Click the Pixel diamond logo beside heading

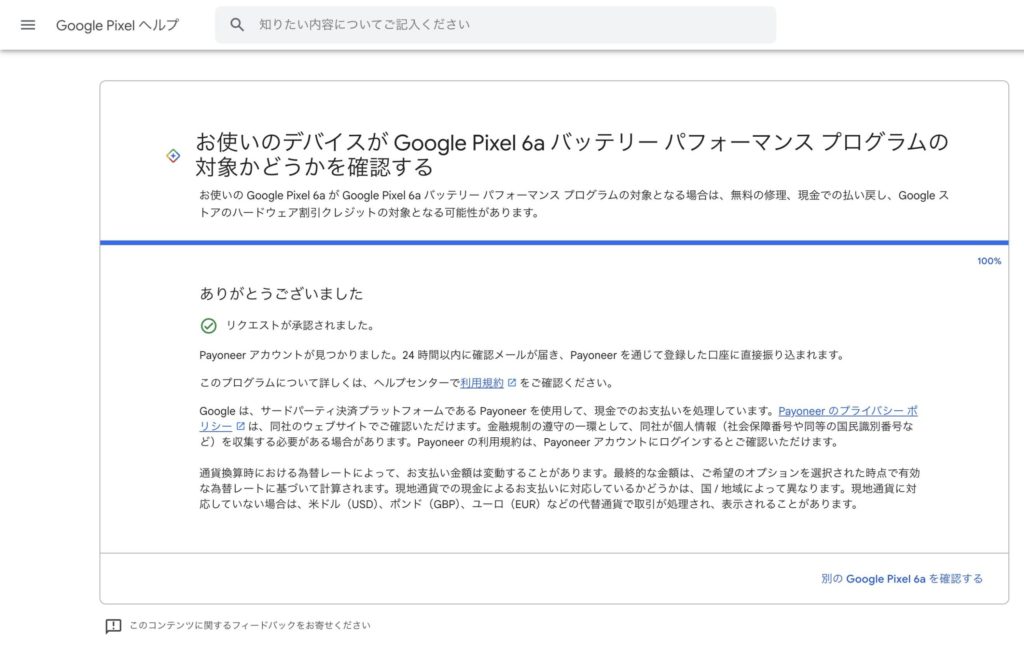click(x=173, y=155)
